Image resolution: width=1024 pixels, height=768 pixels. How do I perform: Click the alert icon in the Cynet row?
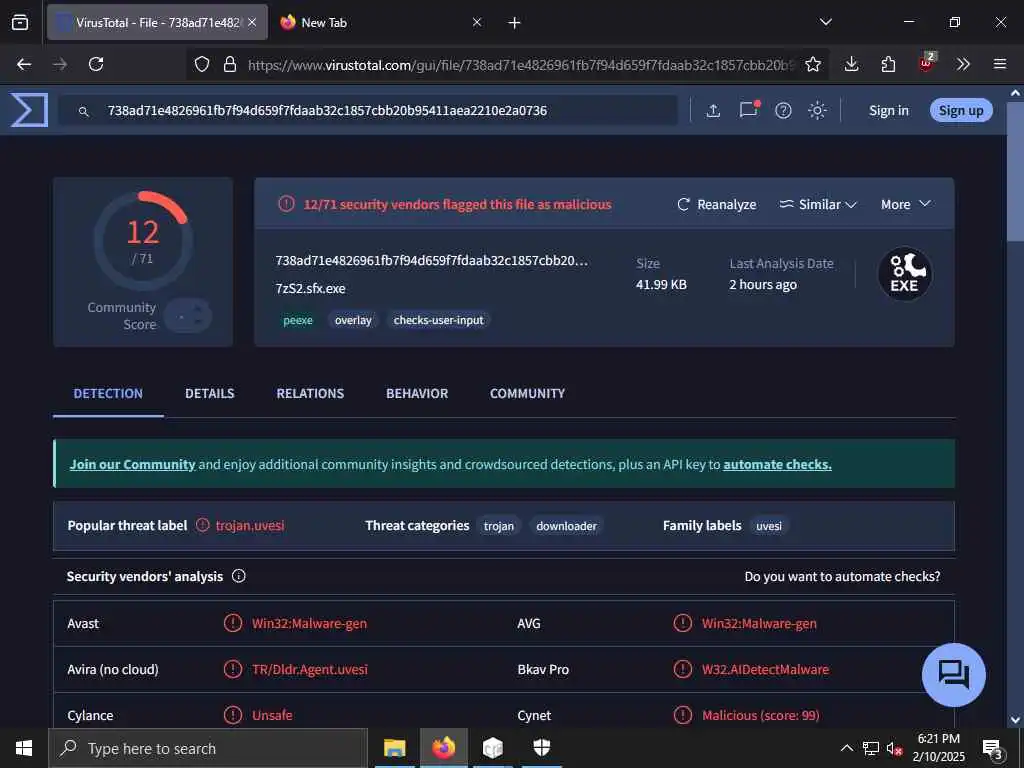[x=682, y=715]
